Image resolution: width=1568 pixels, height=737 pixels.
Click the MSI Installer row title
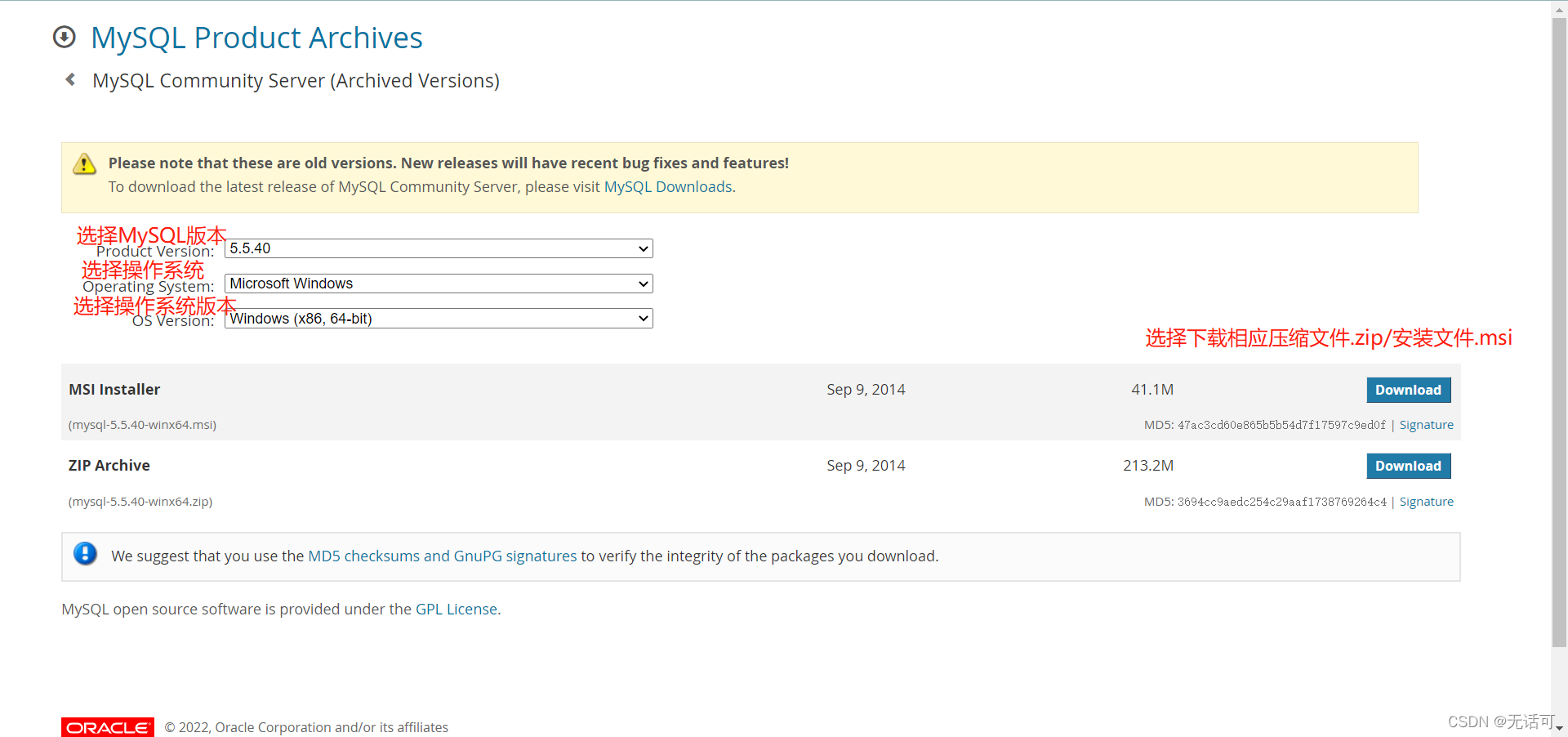click(x=114, y=390)
